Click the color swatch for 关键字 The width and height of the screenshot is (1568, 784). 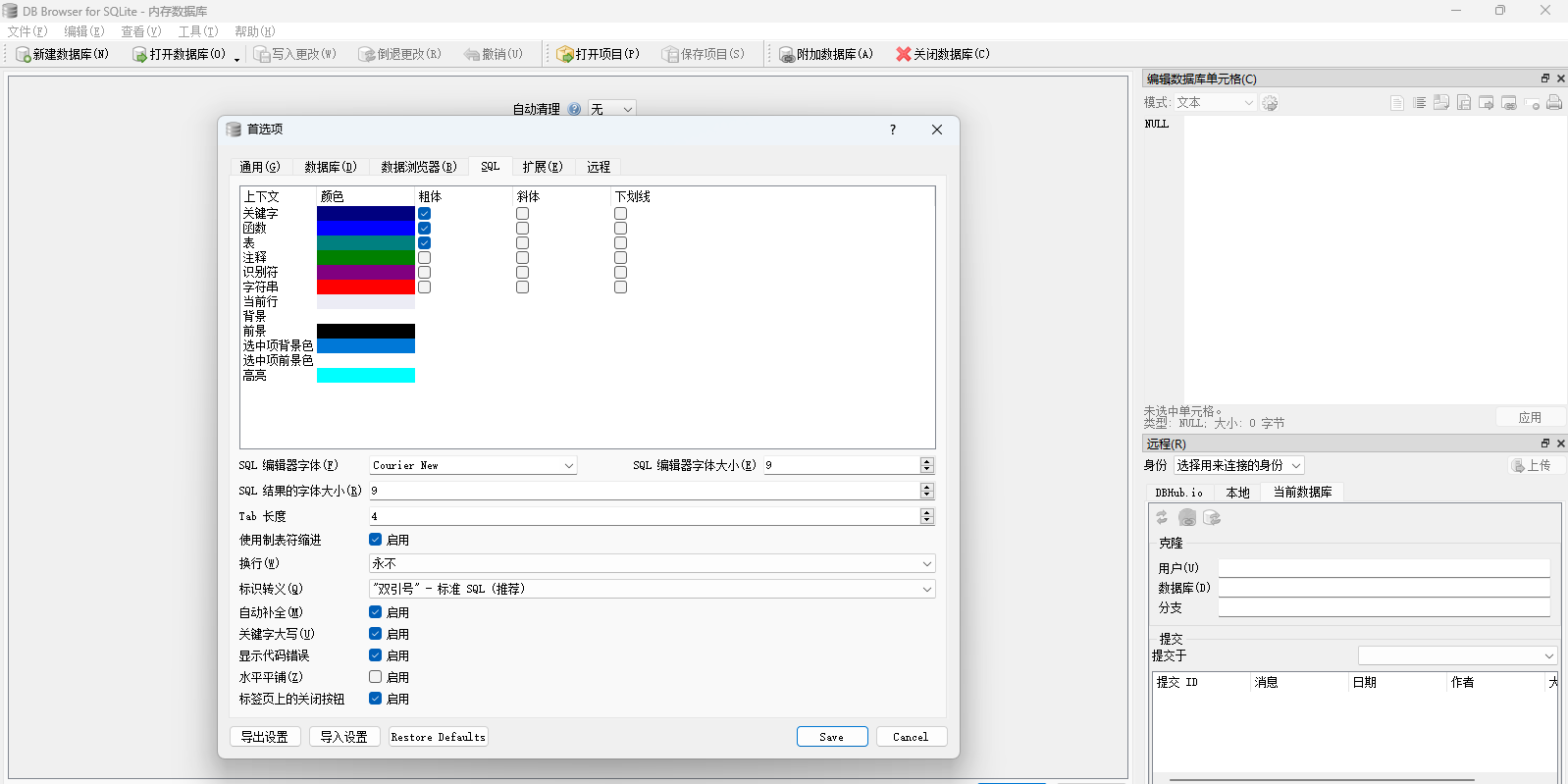(x=366, y=213)
